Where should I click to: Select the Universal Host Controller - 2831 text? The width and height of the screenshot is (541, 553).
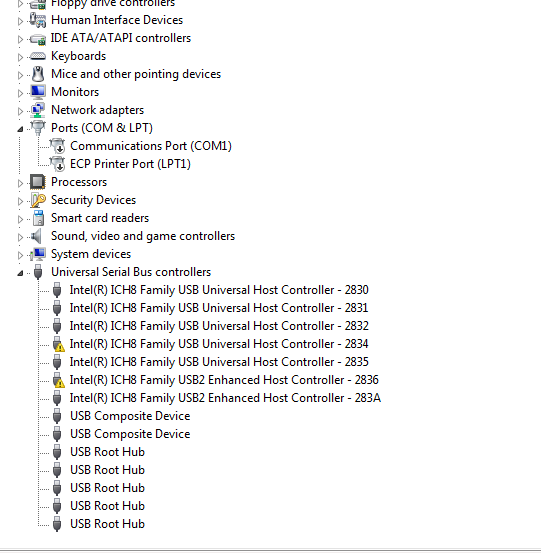219,308
